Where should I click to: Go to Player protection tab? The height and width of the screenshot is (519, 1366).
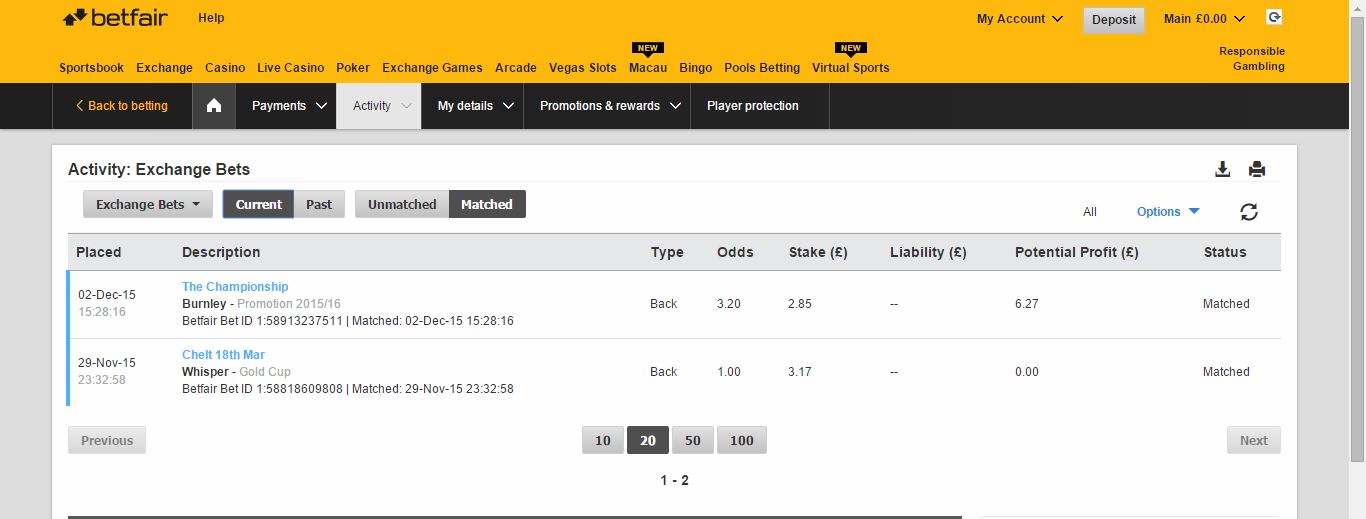[753, 106]
